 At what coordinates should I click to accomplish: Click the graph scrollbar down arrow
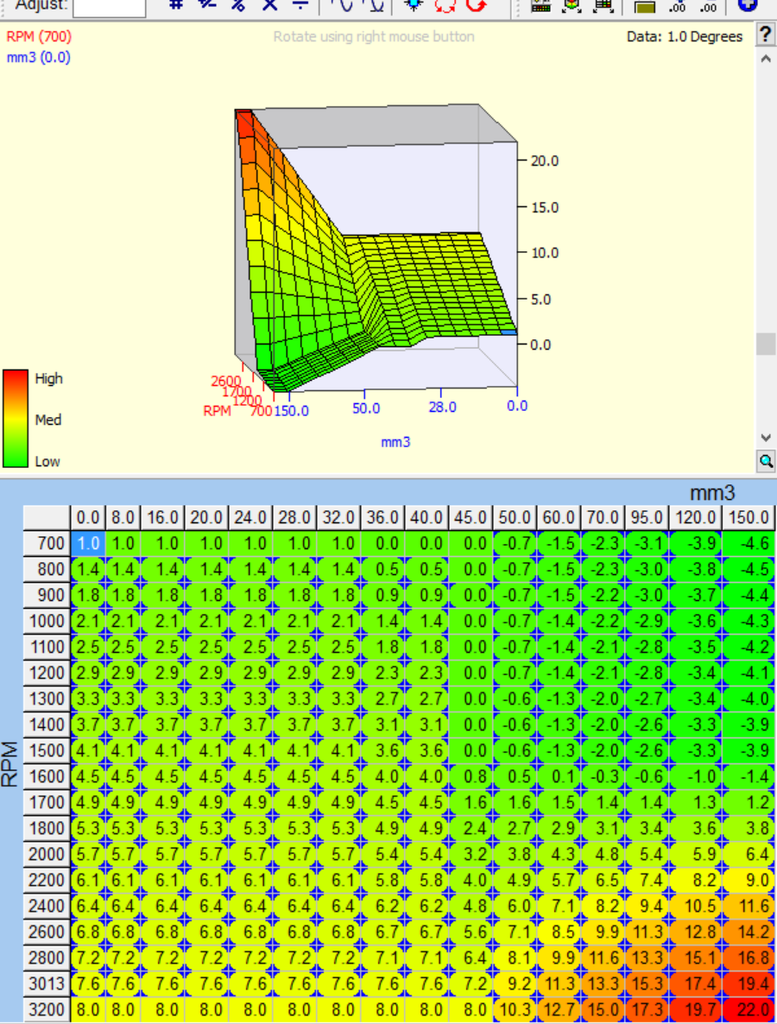pyautogui.click(x=766, y=438)
